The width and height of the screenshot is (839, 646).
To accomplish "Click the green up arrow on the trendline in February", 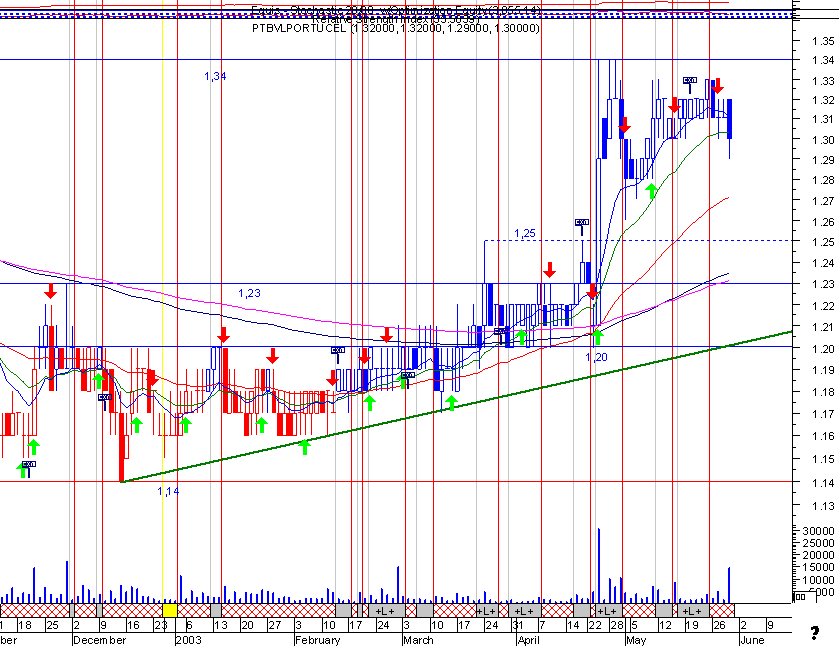I will (304, 447).
